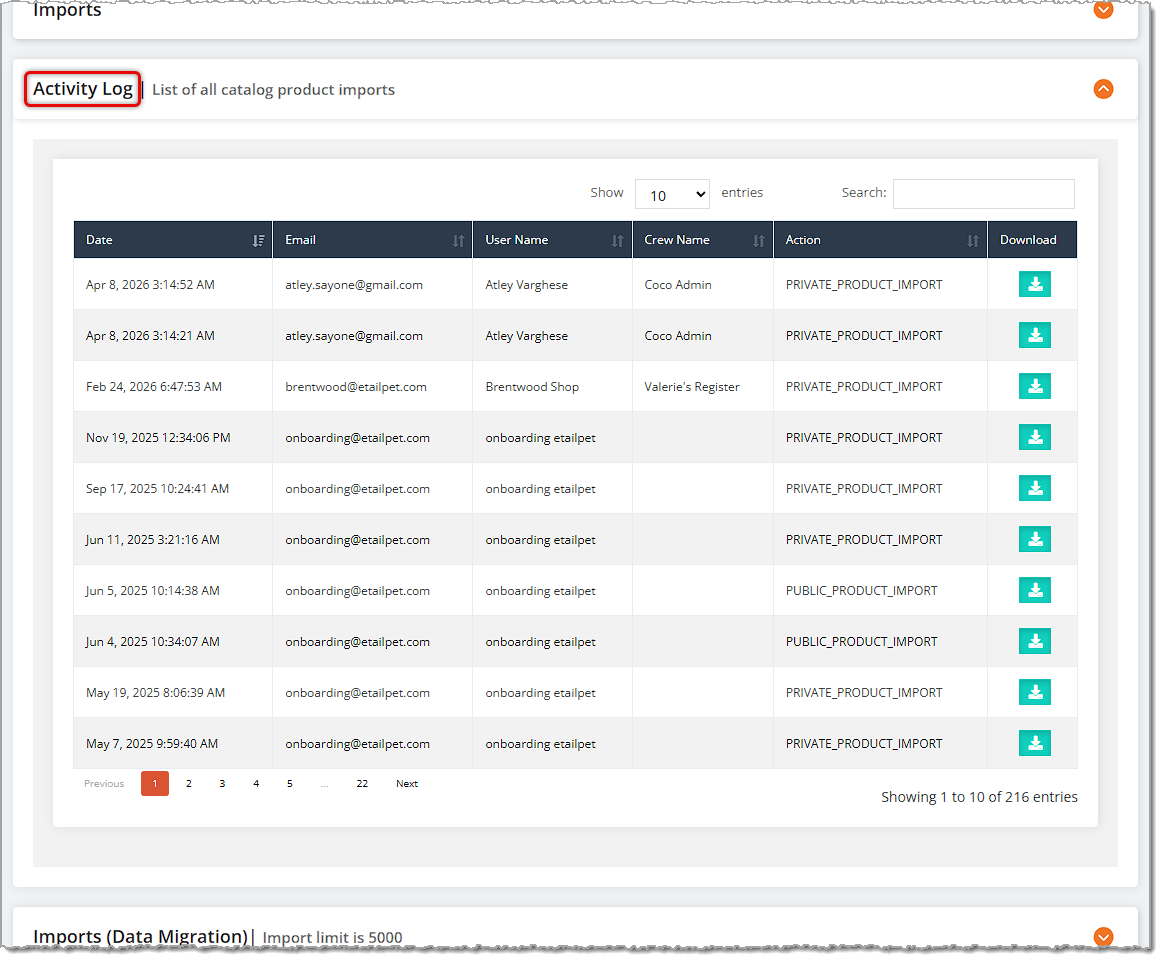Image resolution: width=1162 pixels, height=961 pixels.
Task: Download the Nov 19, 2025 import file
Action: tap(1035, 437)
